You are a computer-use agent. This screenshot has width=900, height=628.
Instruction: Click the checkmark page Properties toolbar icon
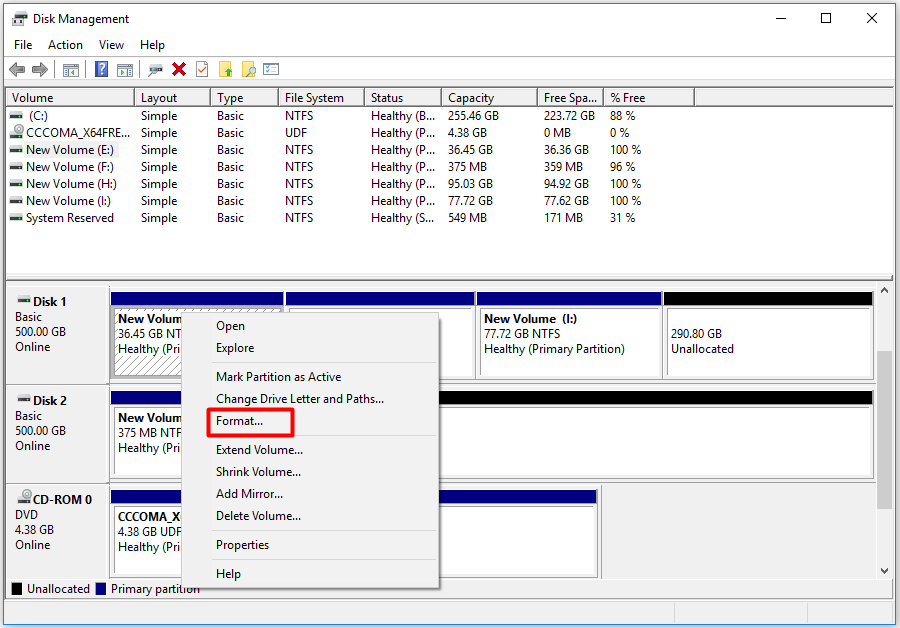202,69
